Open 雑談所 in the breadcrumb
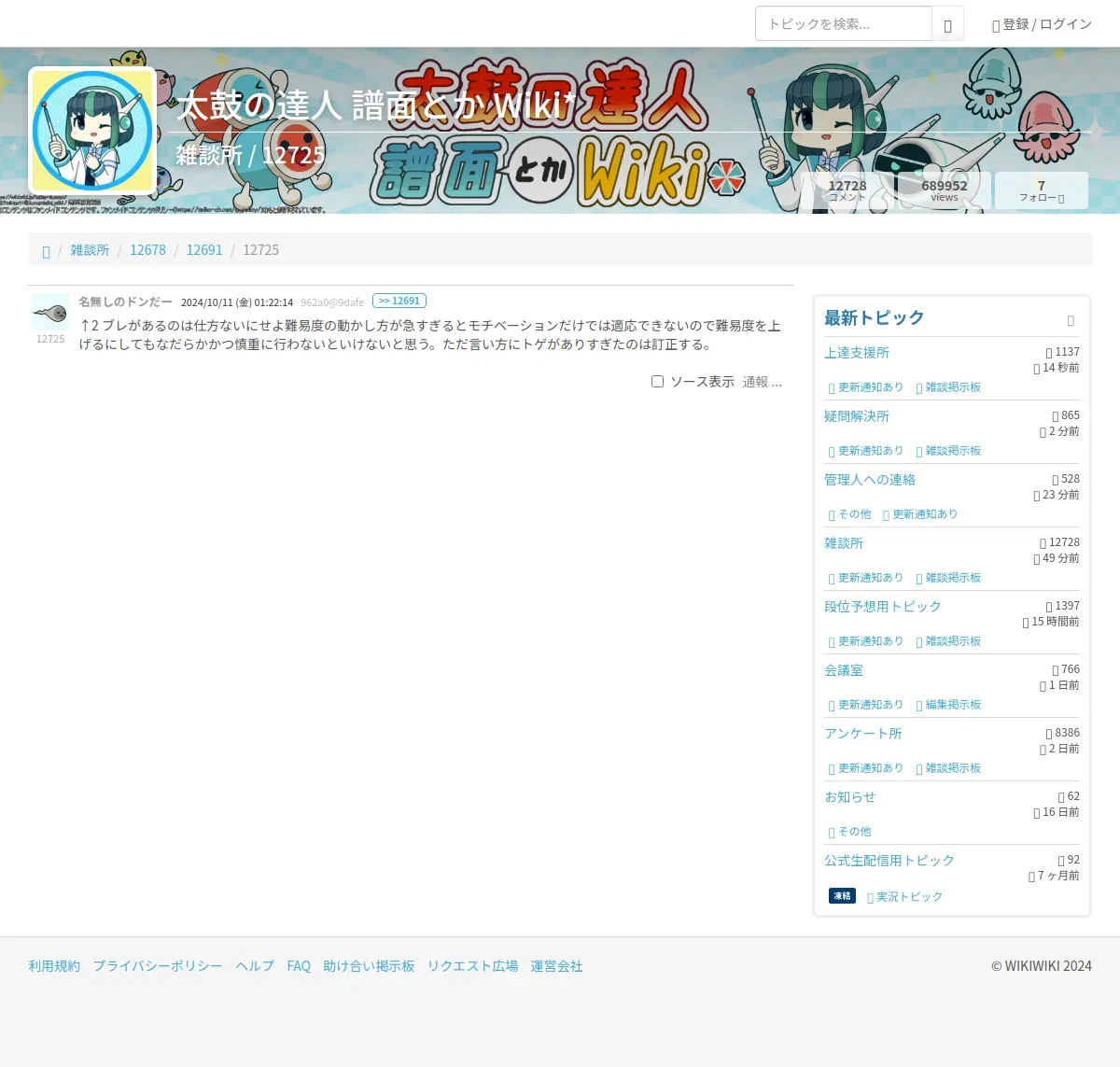Image resolution: width=1120 pixels, height=1067 pixels. point(90,250)
